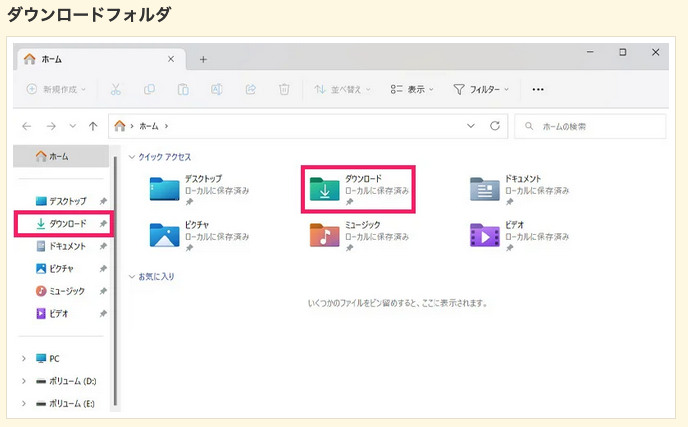Select ドキュメント in the sidebar
The width and height of the screenshot is (688, 427).
tap(61, 246)
